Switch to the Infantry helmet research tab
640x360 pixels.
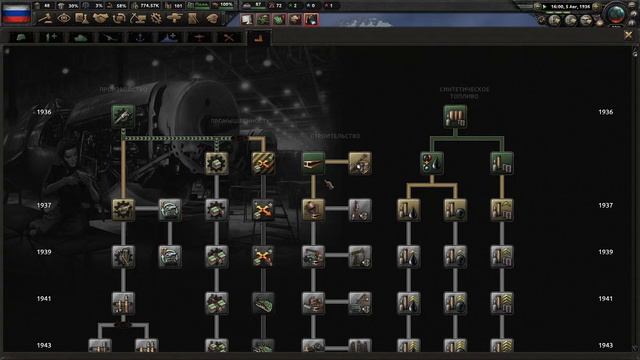pos(21,38)
